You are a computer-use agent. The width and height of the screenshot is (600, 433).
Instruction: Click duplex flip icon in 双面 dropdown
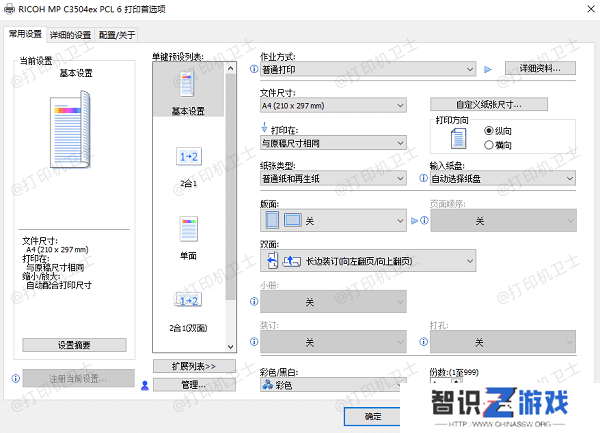click(272, 260)
